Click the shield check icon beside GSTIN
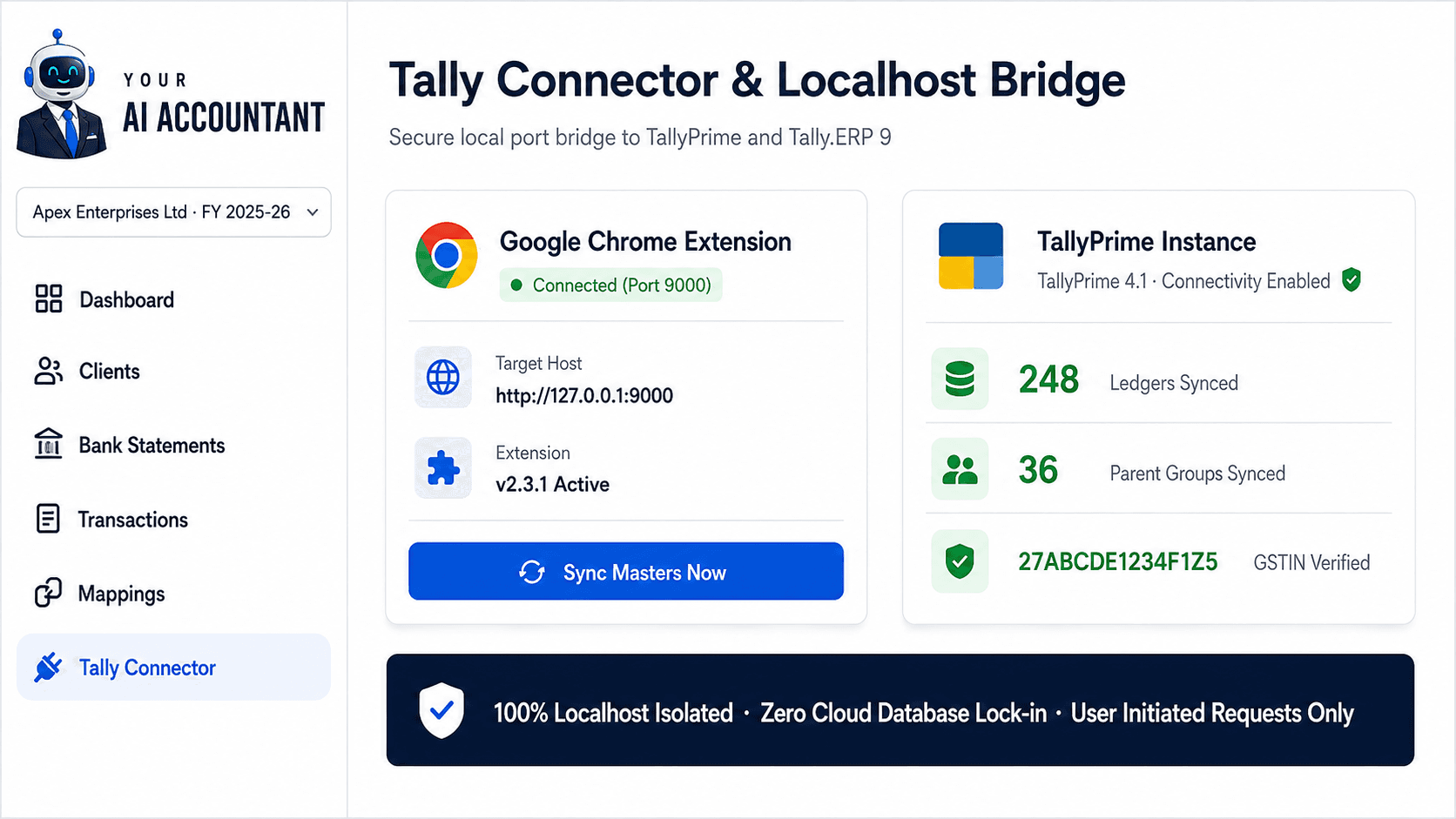The image size is (1456, 819). pos(960,561)
